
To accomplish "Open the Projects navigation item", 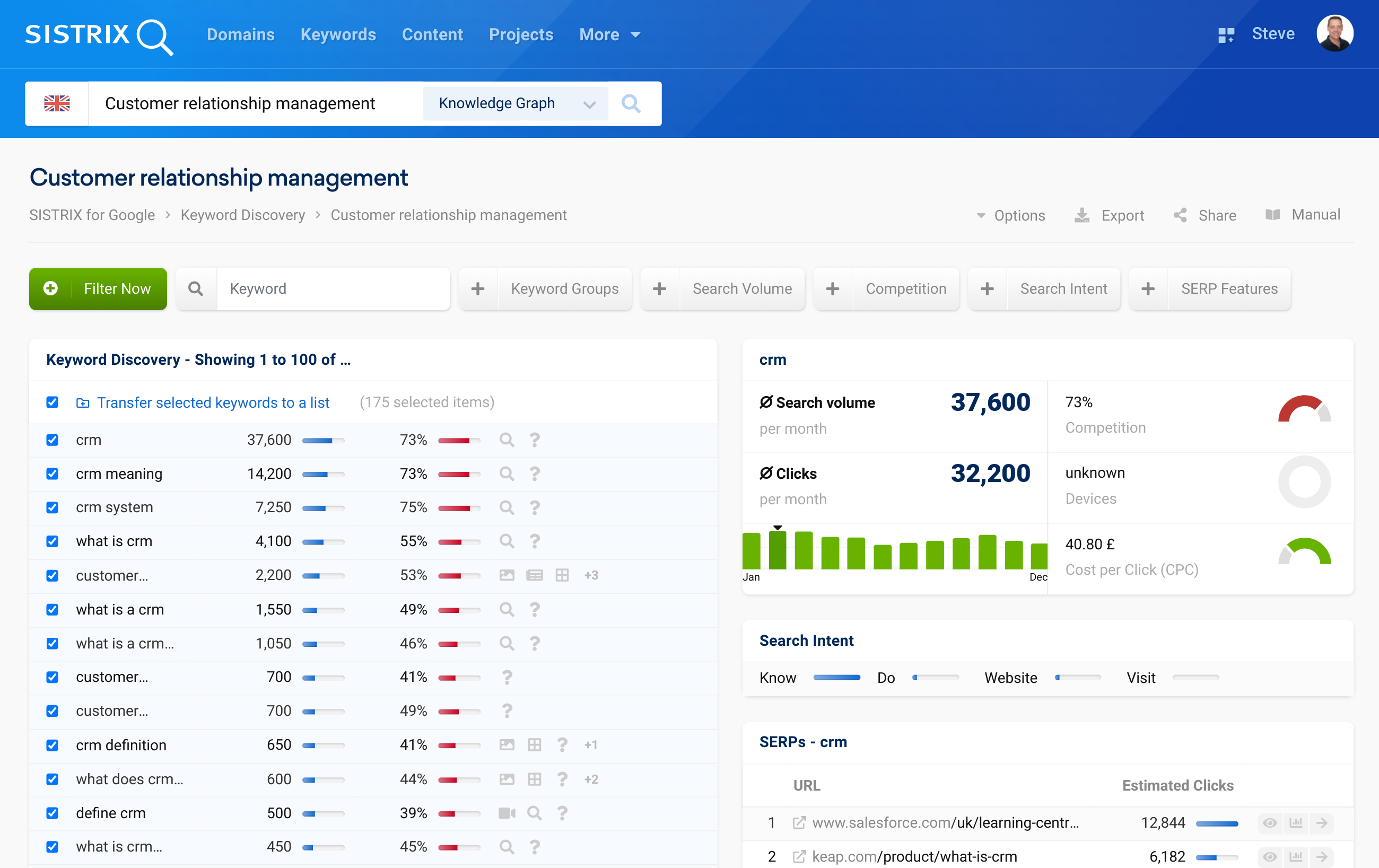I will coord(520,35).
